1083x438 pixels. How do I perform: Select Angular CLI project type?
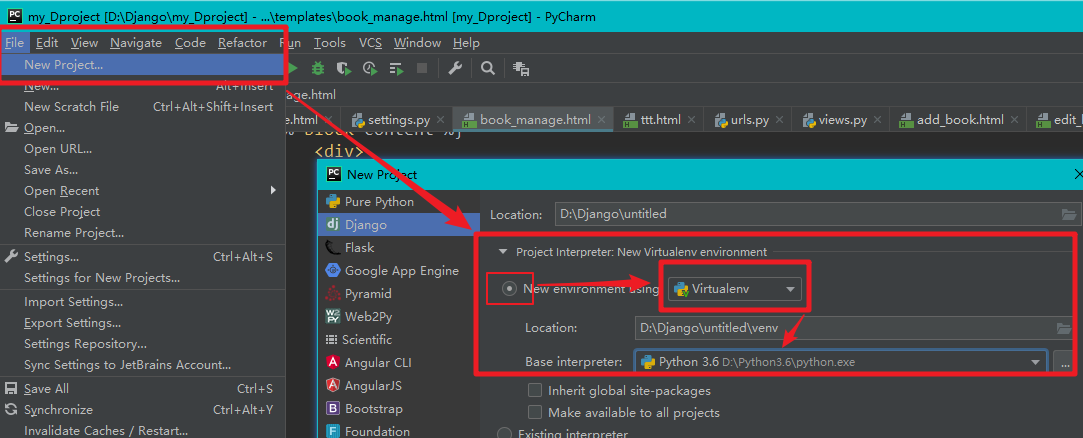[x=378, y=362]
